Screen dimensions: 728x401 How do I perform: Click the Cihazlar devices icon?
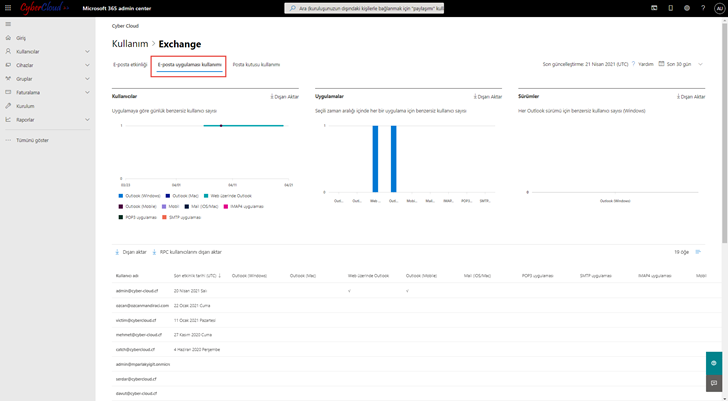coord(8,65)
